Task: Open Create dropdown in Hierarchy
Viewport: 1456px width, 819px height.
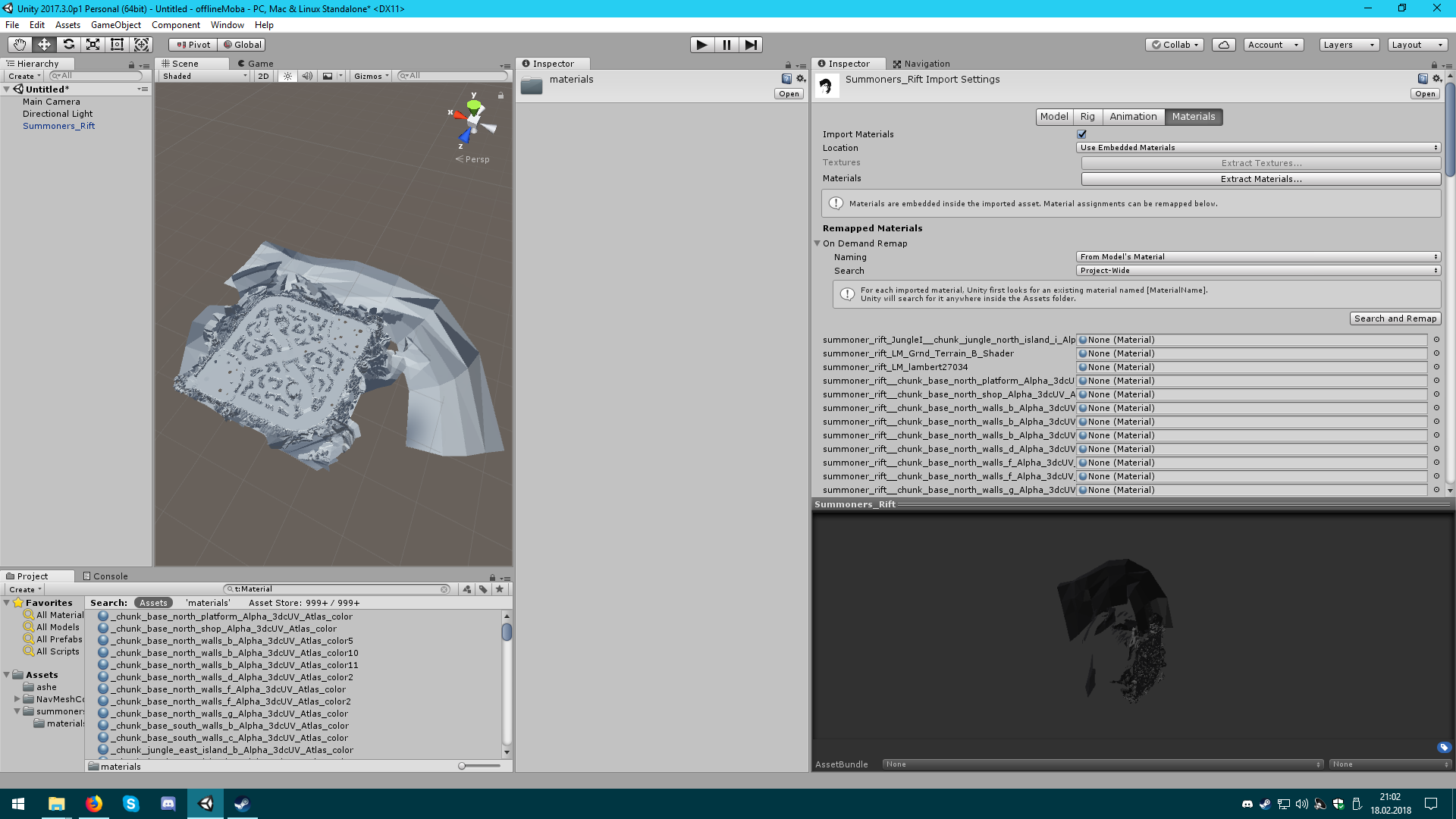Action: click(24, 76)
